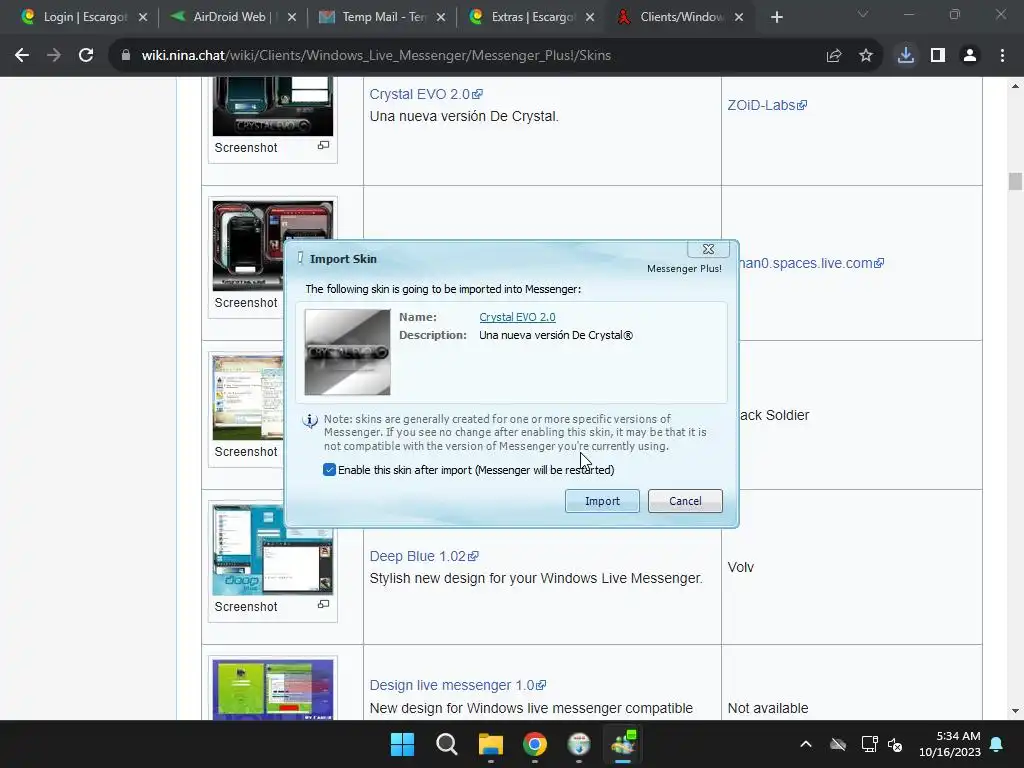Open Design live messenger 1.0 link
Image resolution: width=1024 pixels, height=768 pixels.
(458, 685)
